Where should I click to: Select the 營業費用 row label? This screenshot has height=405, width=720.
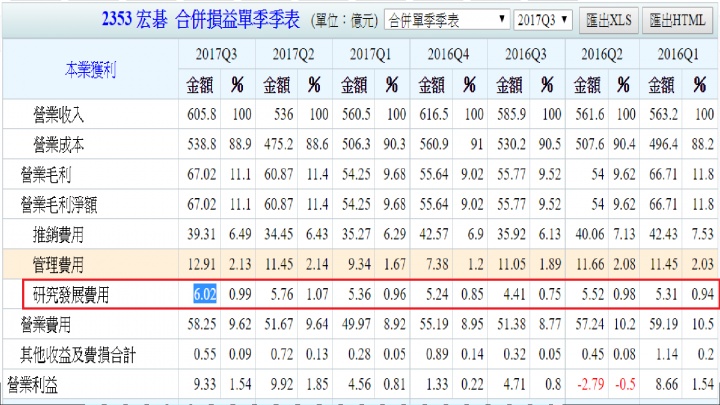[45, 325]
